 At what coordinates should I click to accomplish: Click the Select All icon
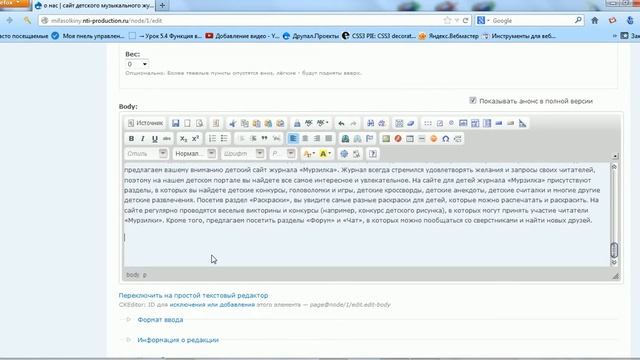click(x=399, y=123)
